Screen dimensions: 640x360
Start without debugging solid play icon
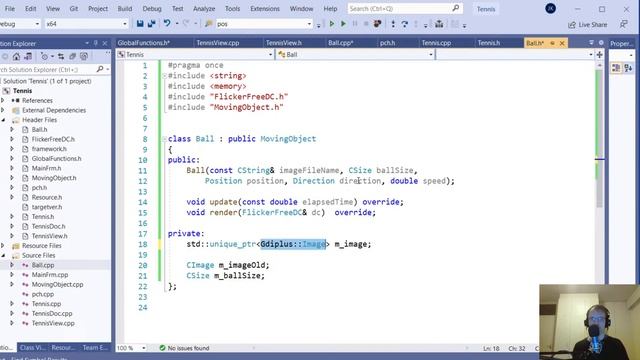click(343, 24)
